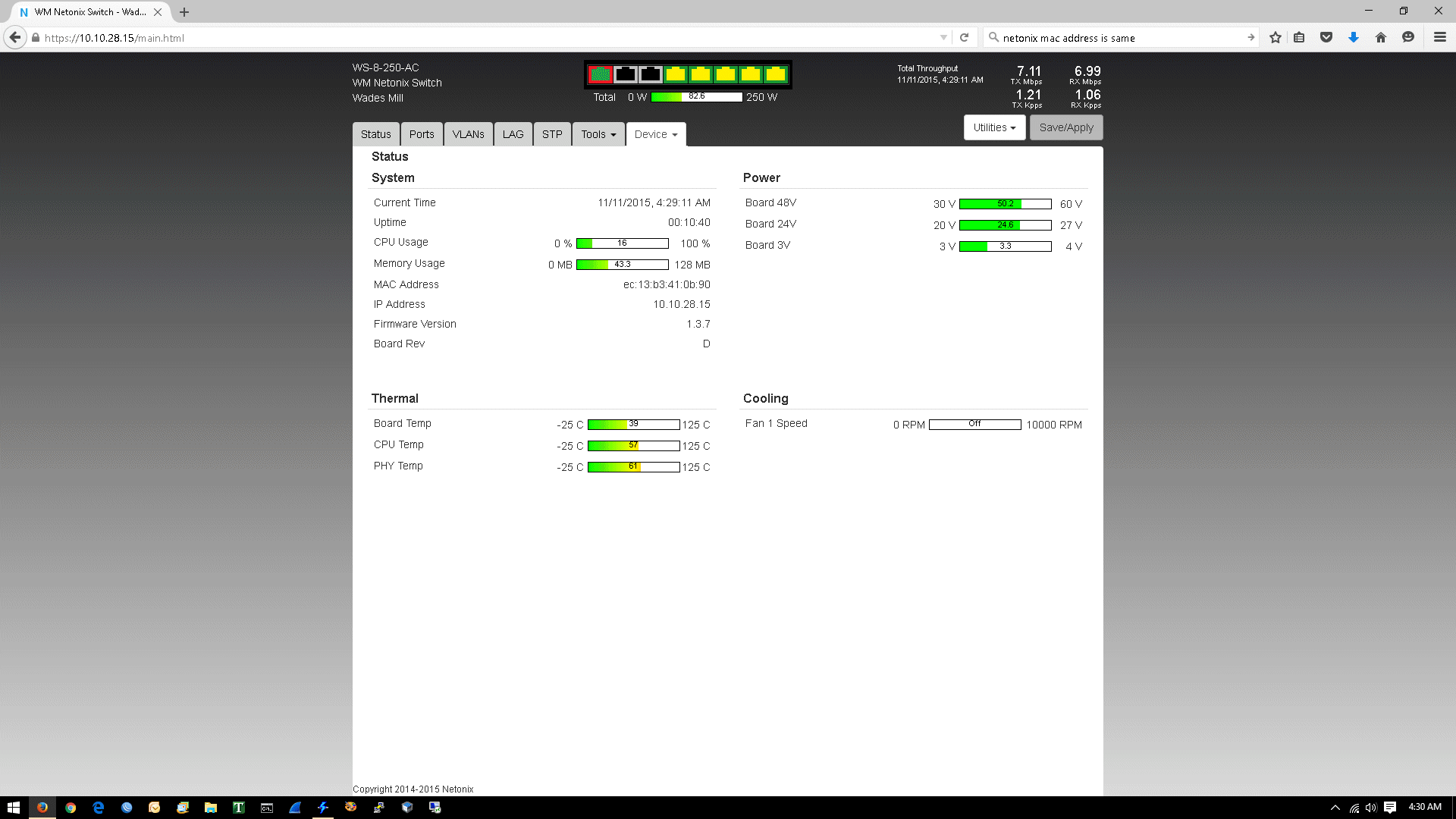Open the Utilities dropdown

994,127
